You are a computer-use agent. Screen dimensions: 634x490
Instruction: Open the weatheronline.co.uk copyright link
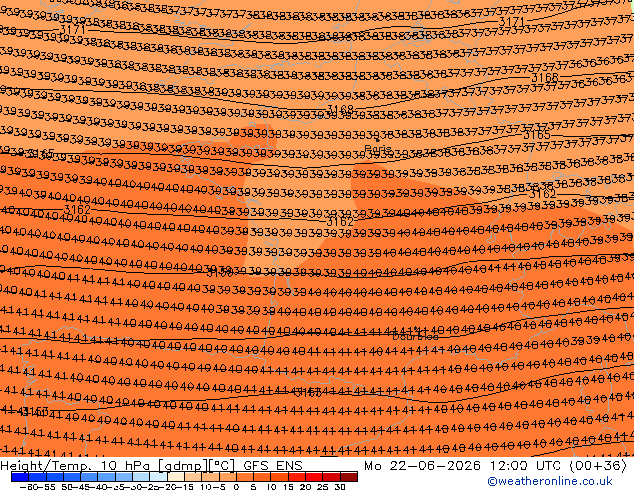550,481
